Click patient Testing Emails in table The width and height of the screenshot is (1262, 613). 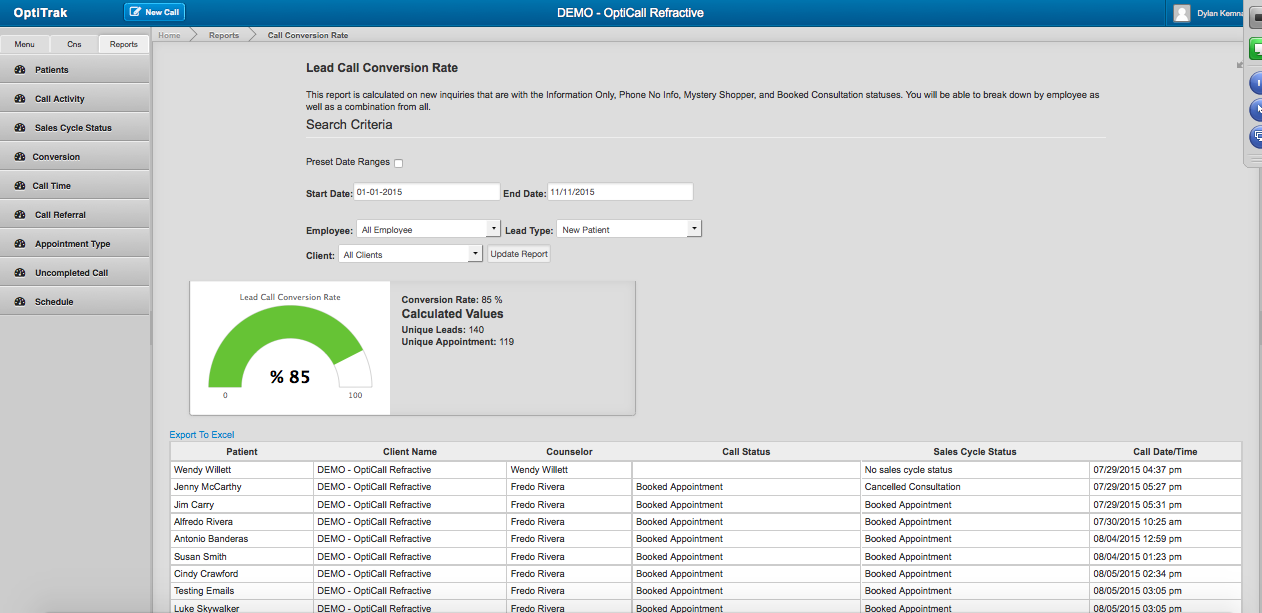pyautogui.click(x=204, y=591)
